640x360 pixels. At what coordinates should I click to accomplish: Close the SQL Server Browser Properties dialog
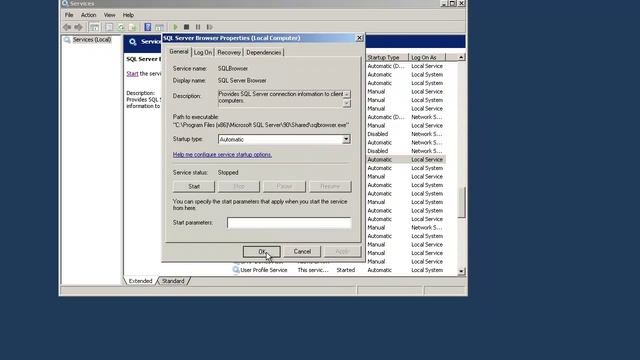click(x=360, y=38)
